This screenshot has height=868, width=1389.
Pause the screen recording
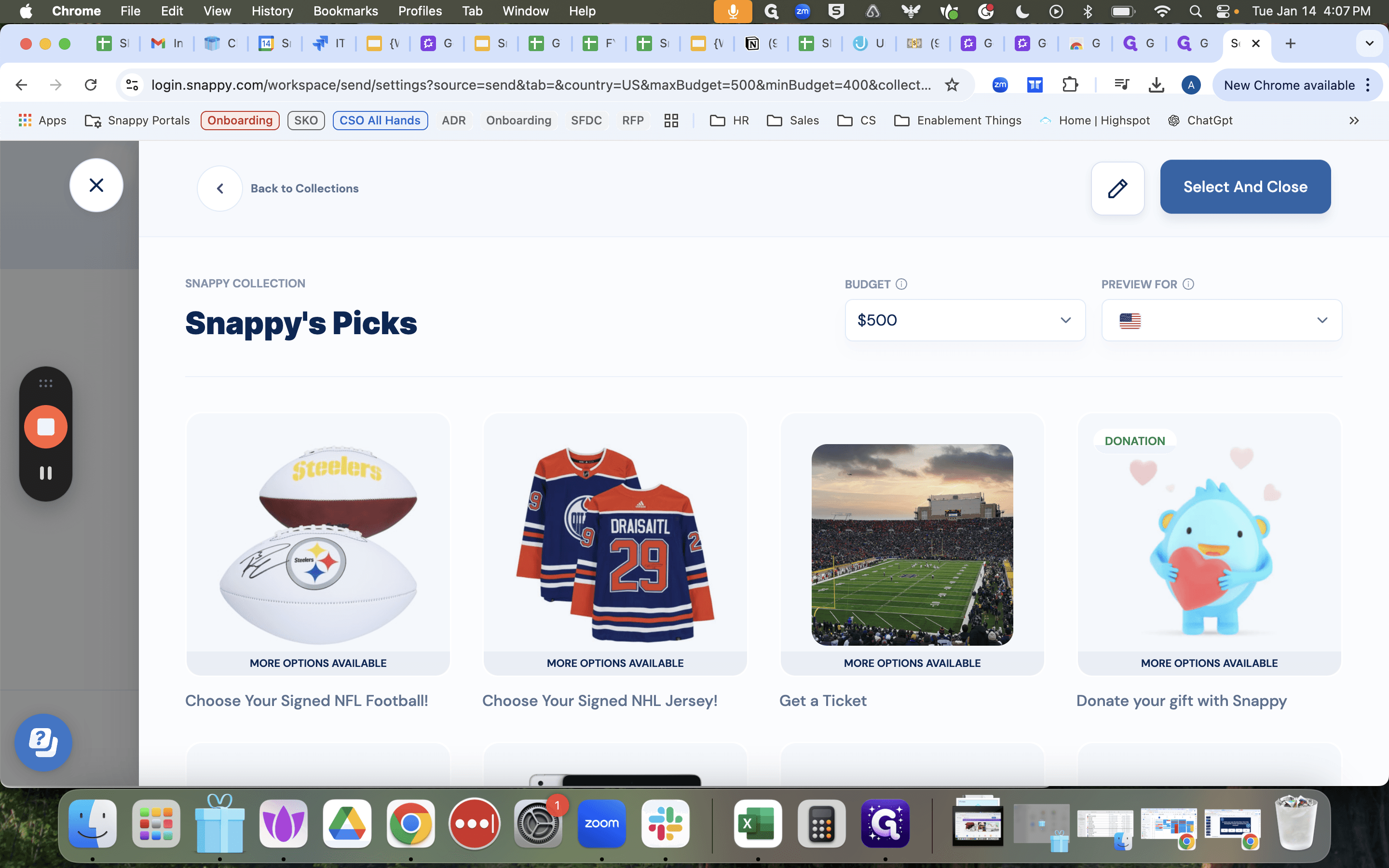(x=46, y=473)
